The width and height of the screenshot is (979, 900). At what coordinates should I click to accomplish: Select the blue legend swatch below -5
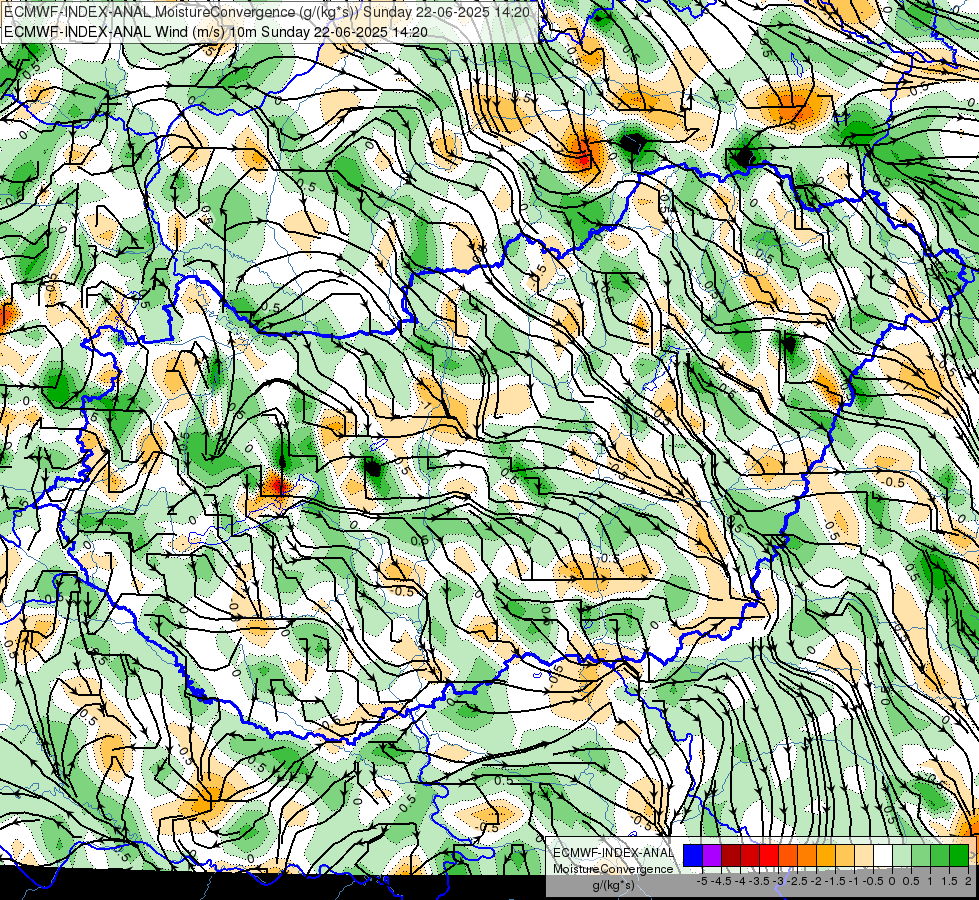(693, 856)
